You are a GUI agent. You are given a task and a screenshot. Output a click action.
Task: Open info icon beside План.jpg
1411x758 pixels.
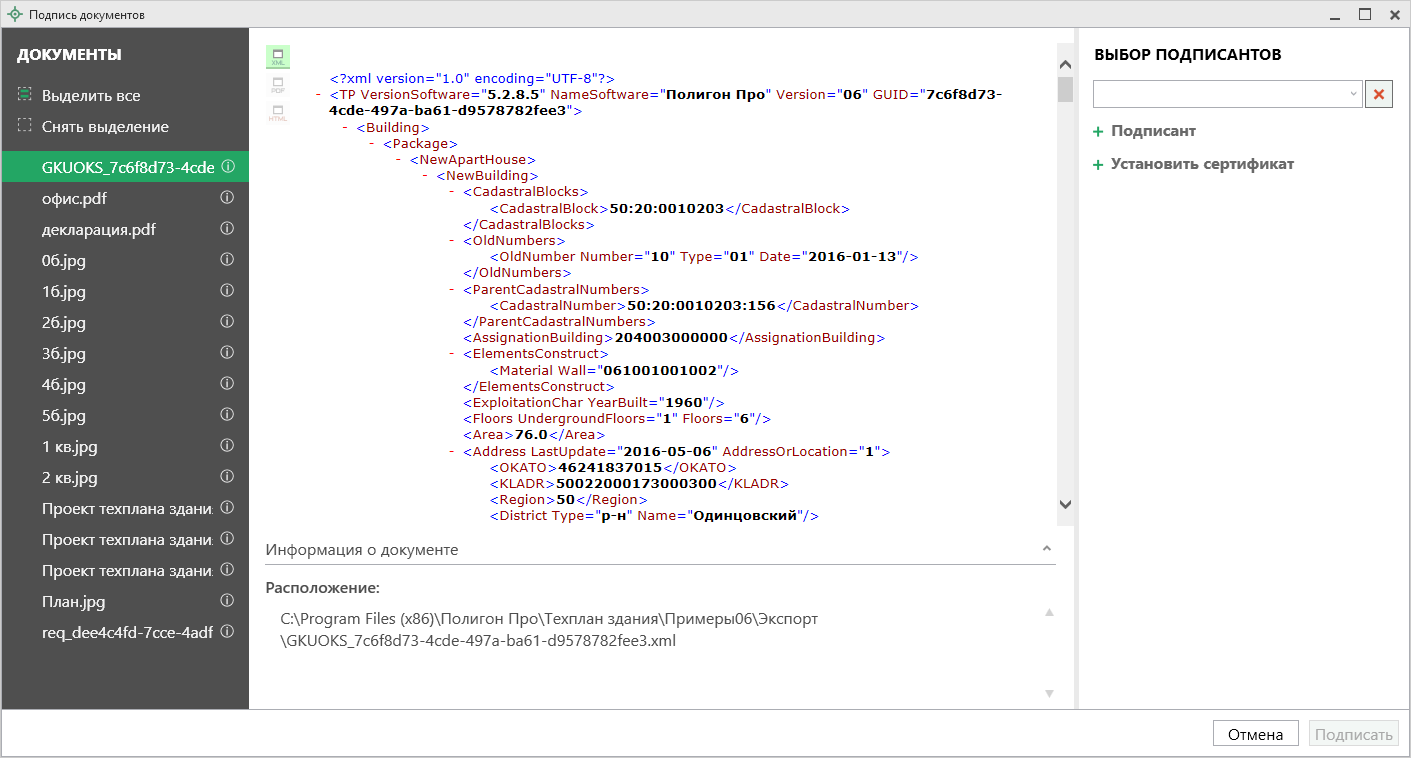pyautogui.click(x=227, y=602)
